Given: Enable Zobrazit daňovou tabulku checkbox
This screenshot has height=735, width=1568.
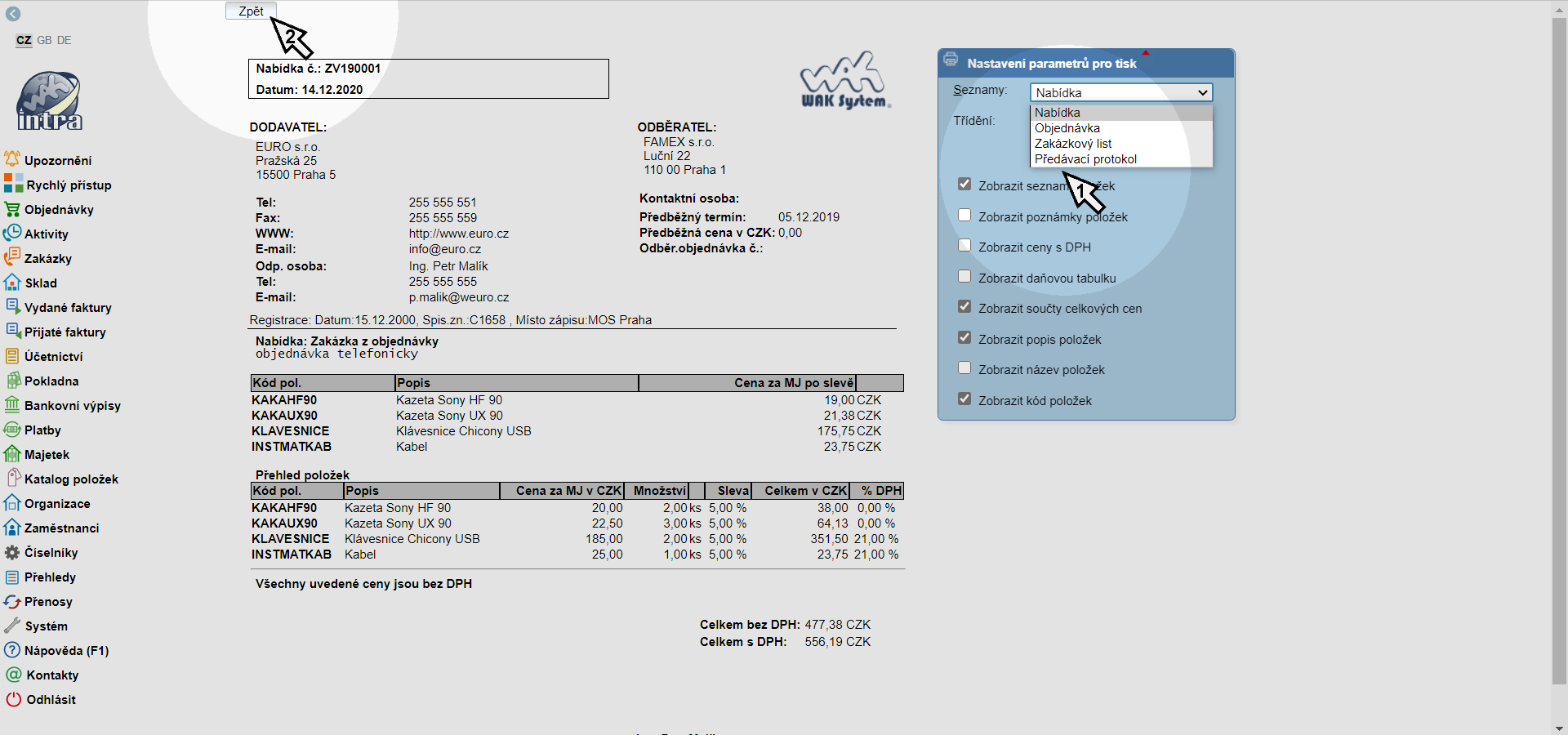Looking at the screenshot, I should pos(964,277).
